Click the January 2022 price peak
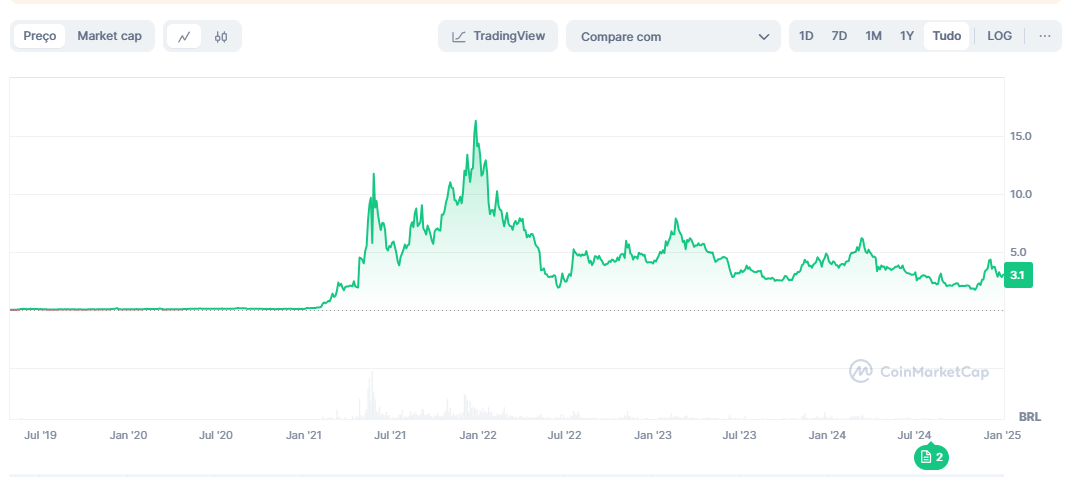Image resolution: width=1075 pixels, height=477 pixels. 475,122
